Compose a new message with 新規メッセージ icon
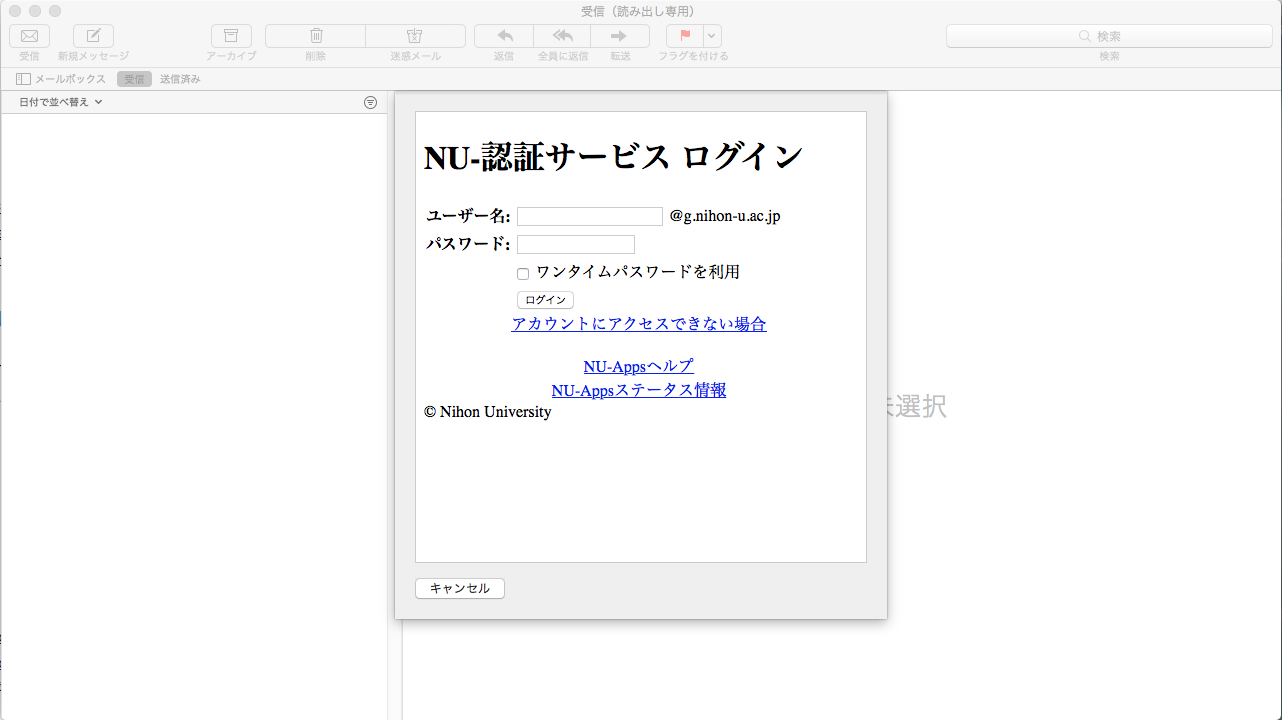The height and width of the screenshot is (720, 1282). click(x=93, y=36)
